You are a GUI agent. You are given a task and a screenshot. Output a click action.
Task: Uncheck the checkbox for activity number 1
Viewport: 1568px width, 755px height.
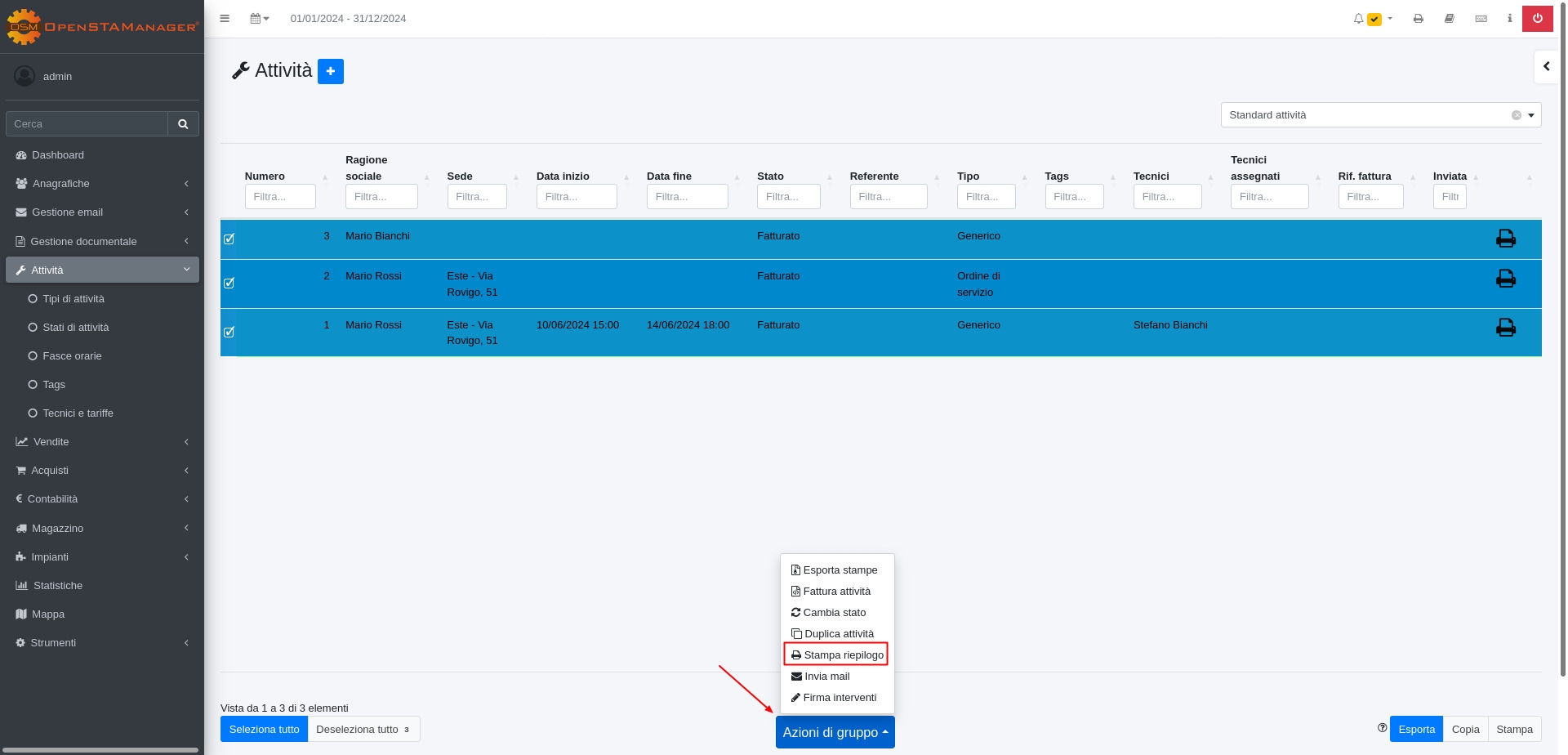pyautogui.click(x=229, y=332)
